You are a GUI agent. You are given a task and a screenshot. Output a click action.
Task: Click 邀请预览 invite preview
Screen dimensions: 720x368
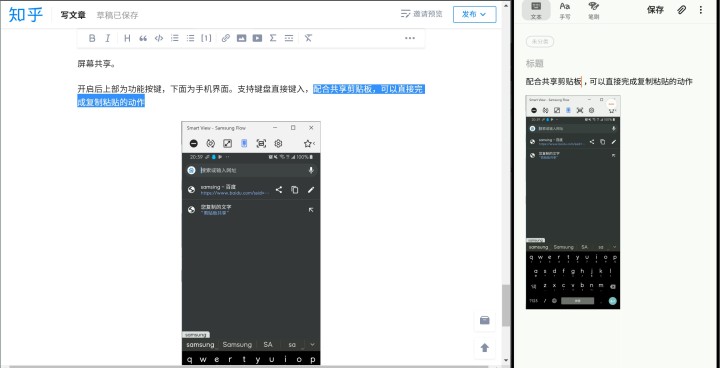[422, 14]
